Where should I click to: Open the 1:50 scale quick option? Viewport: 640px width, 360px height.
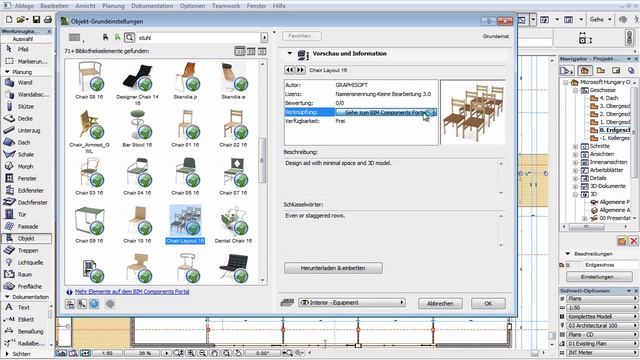601,308
